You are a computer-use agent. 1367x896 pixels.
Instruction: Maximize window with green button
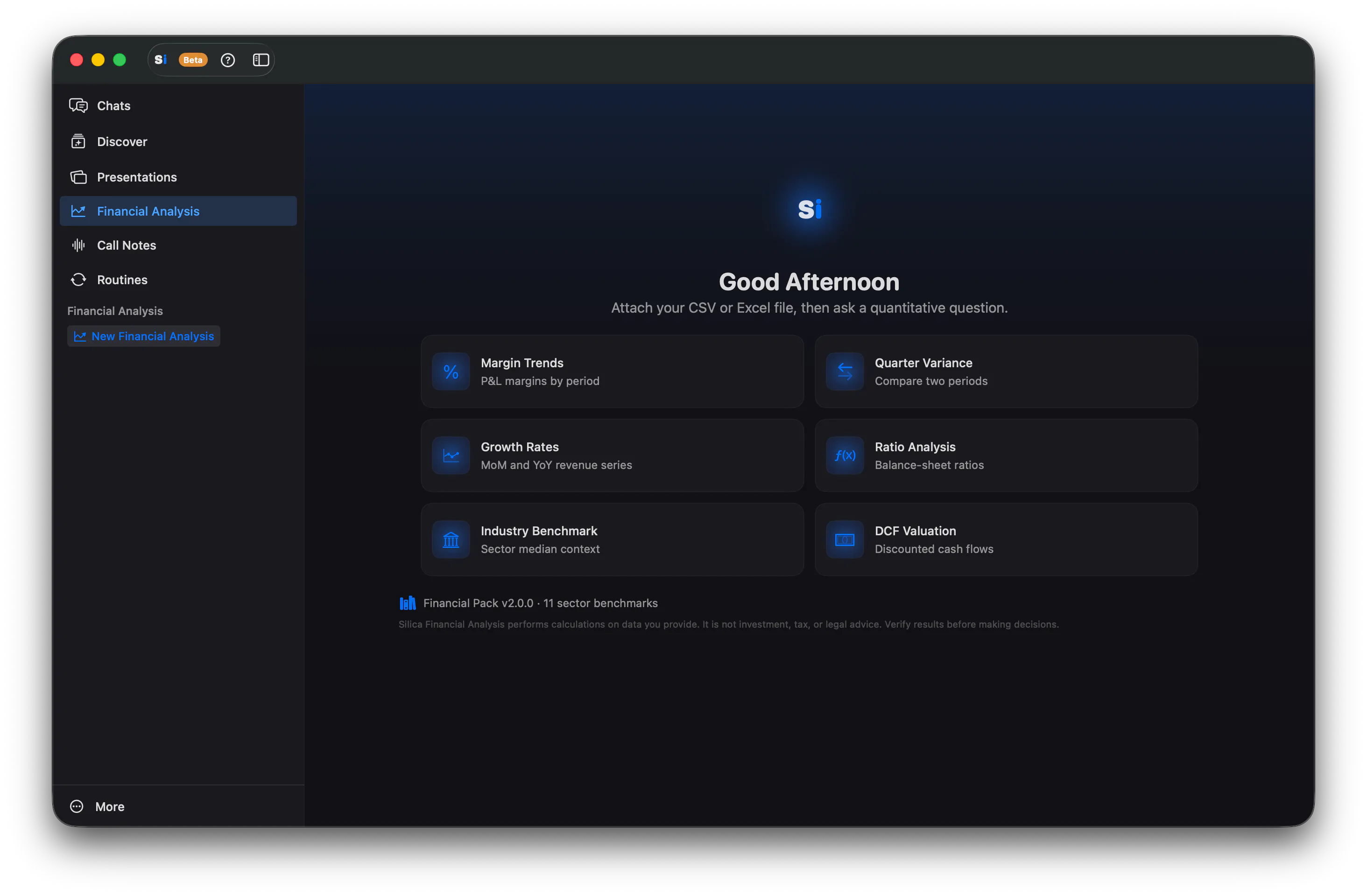pyautogui.click(x=120, y=60)
